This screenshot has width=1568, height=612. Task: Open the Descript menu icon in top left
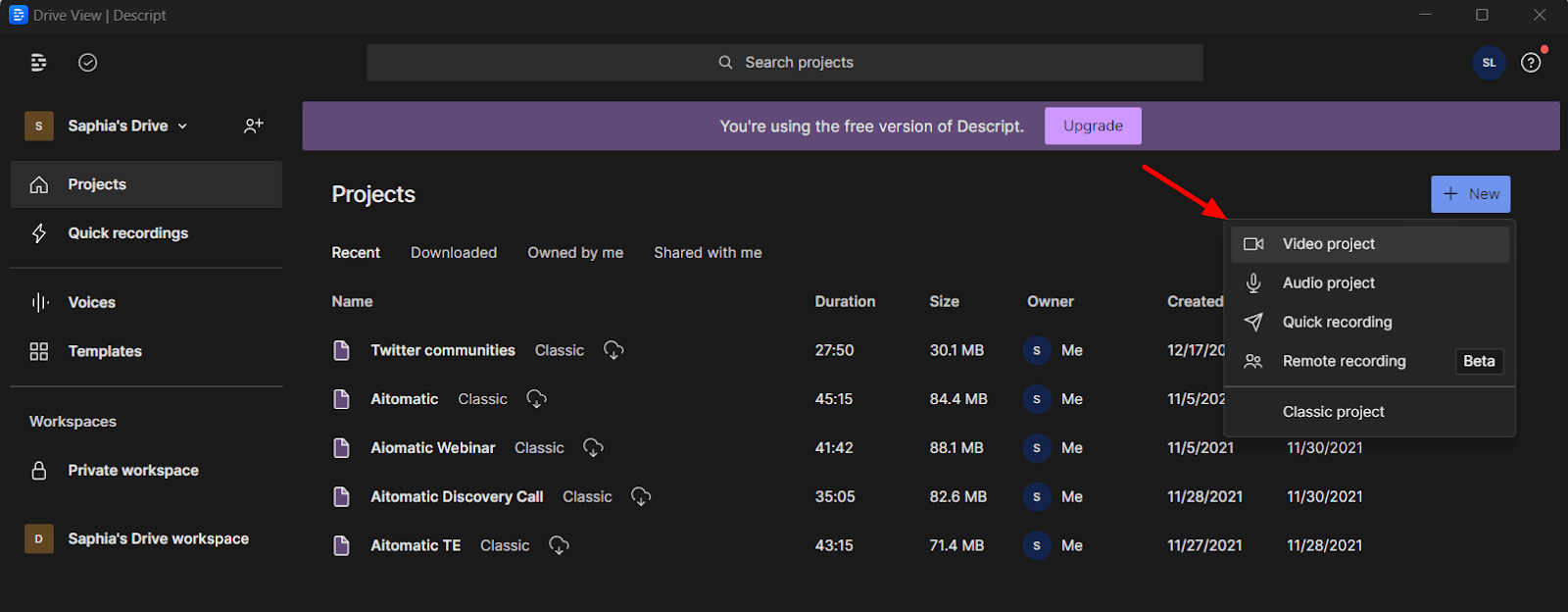(39, 63)
